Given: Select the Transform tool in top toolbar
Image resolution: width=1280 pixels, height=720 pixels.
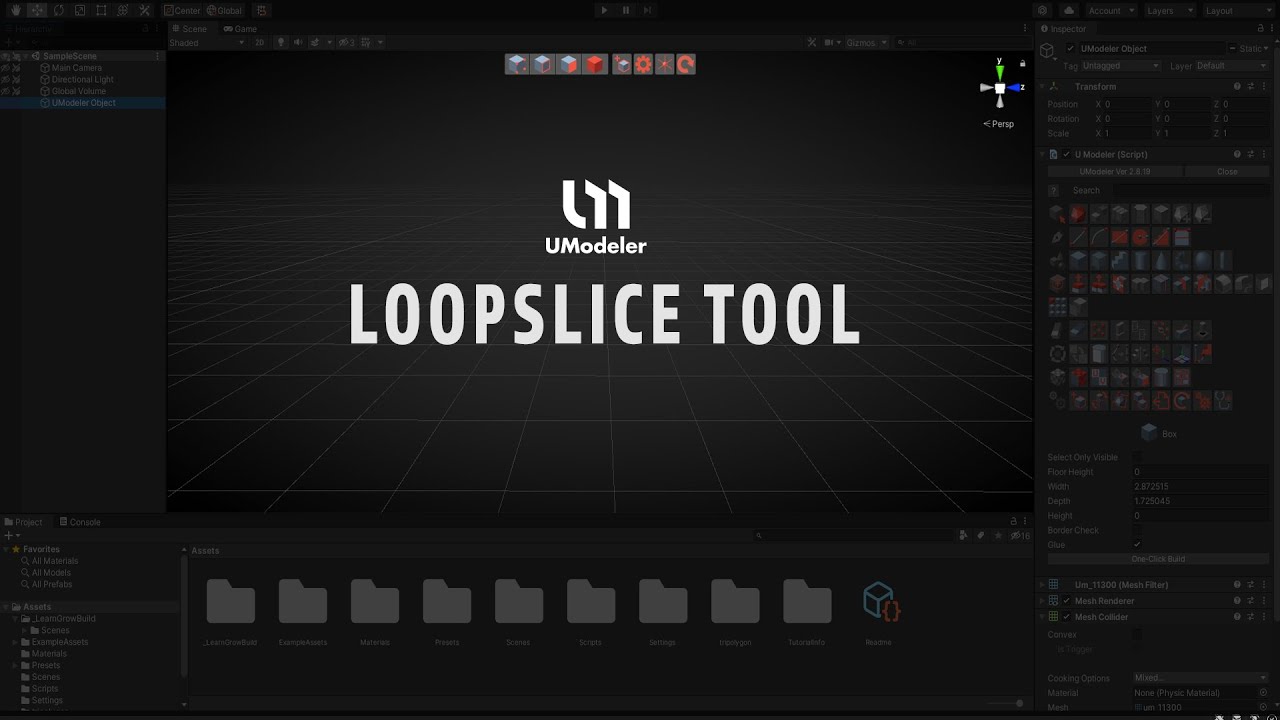Looking at the screenshot, I should tap(123, 10).
